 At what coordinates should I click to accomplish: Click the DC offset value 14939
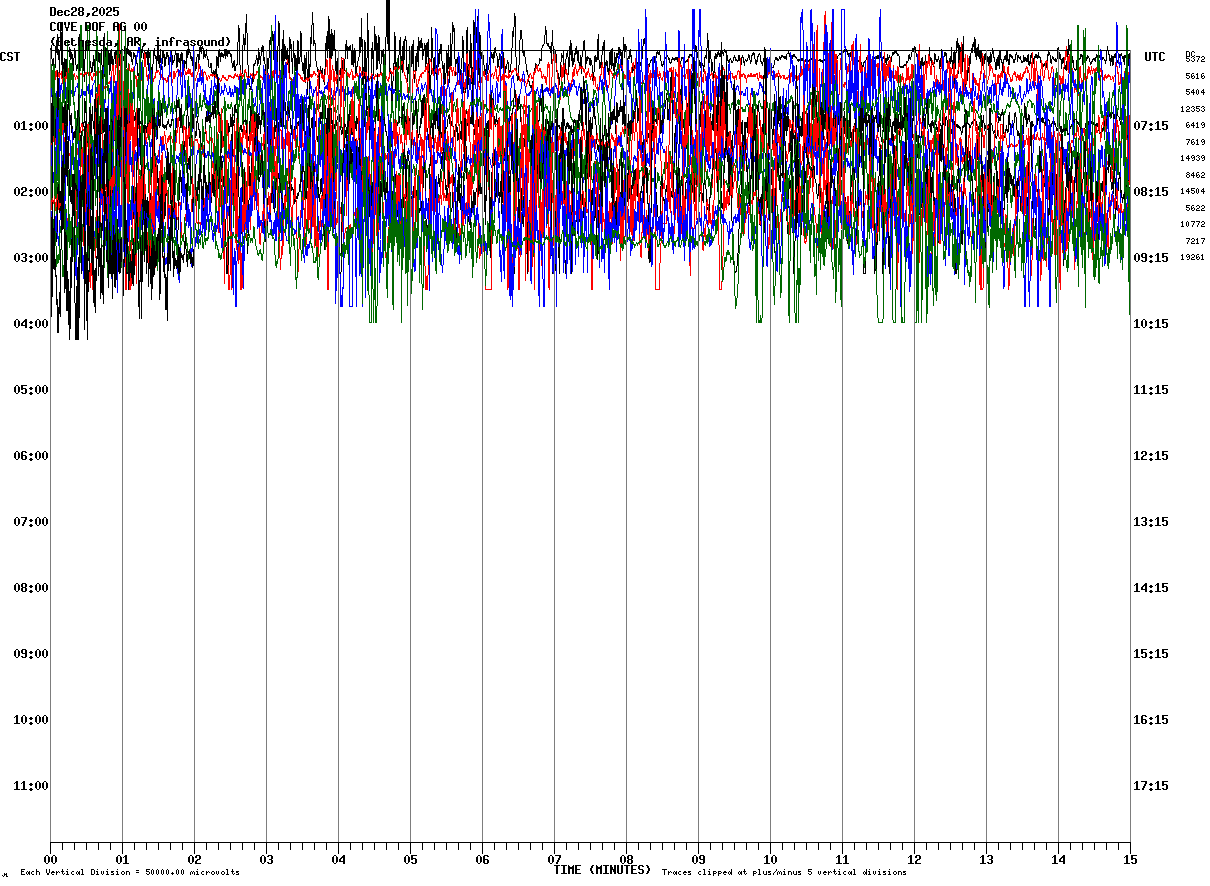click(1192, 159)
